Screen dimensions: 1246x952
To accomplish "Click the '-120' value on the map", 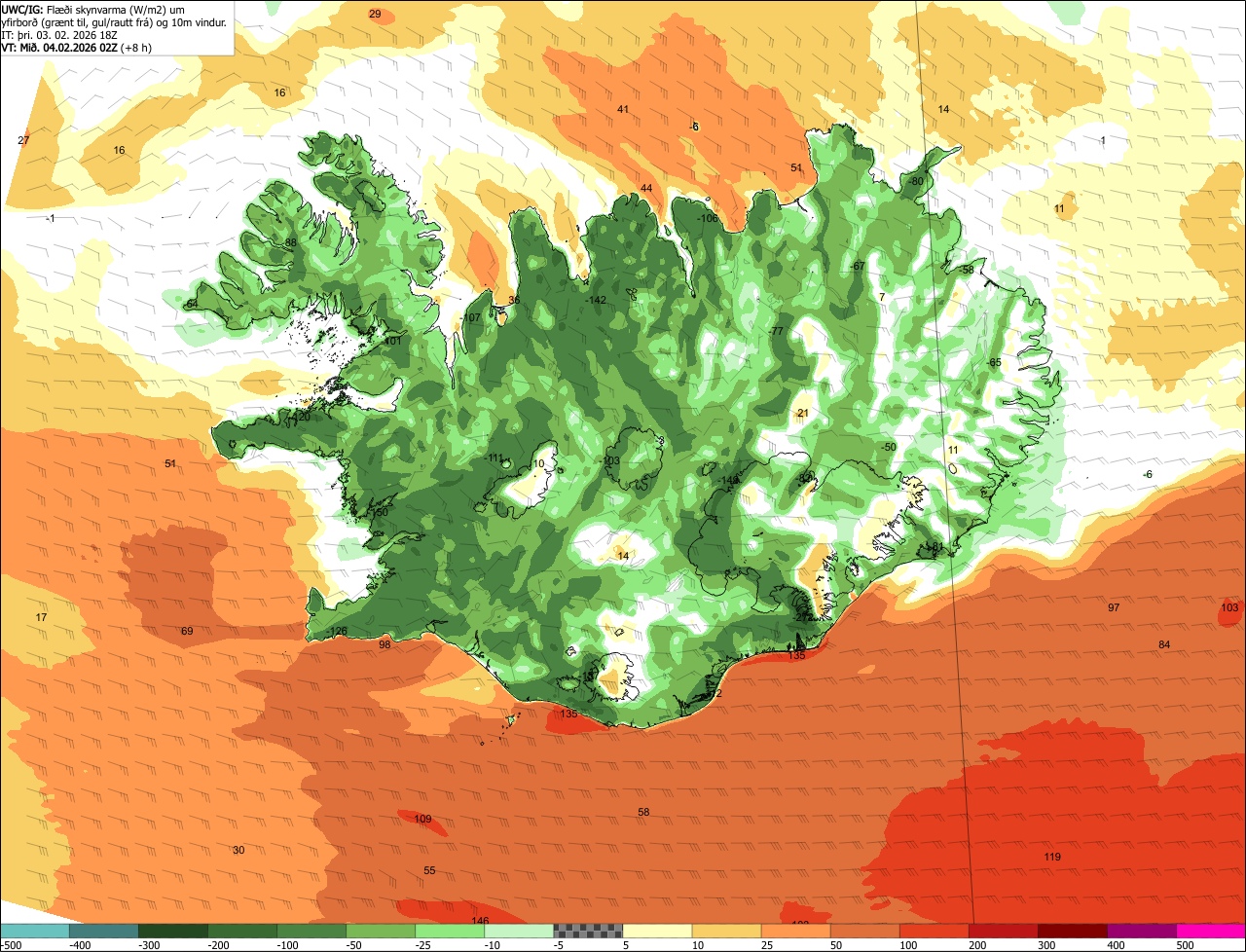I will coord(301,417).
